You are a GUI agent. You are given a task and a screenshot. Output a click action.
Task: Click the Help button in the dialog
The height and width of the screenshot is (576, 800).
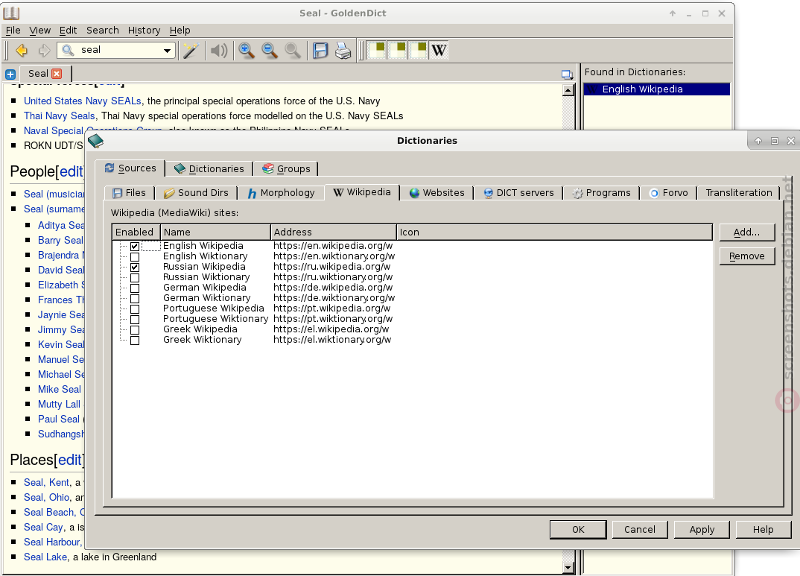pyautogui.click(x=763, y=530)
